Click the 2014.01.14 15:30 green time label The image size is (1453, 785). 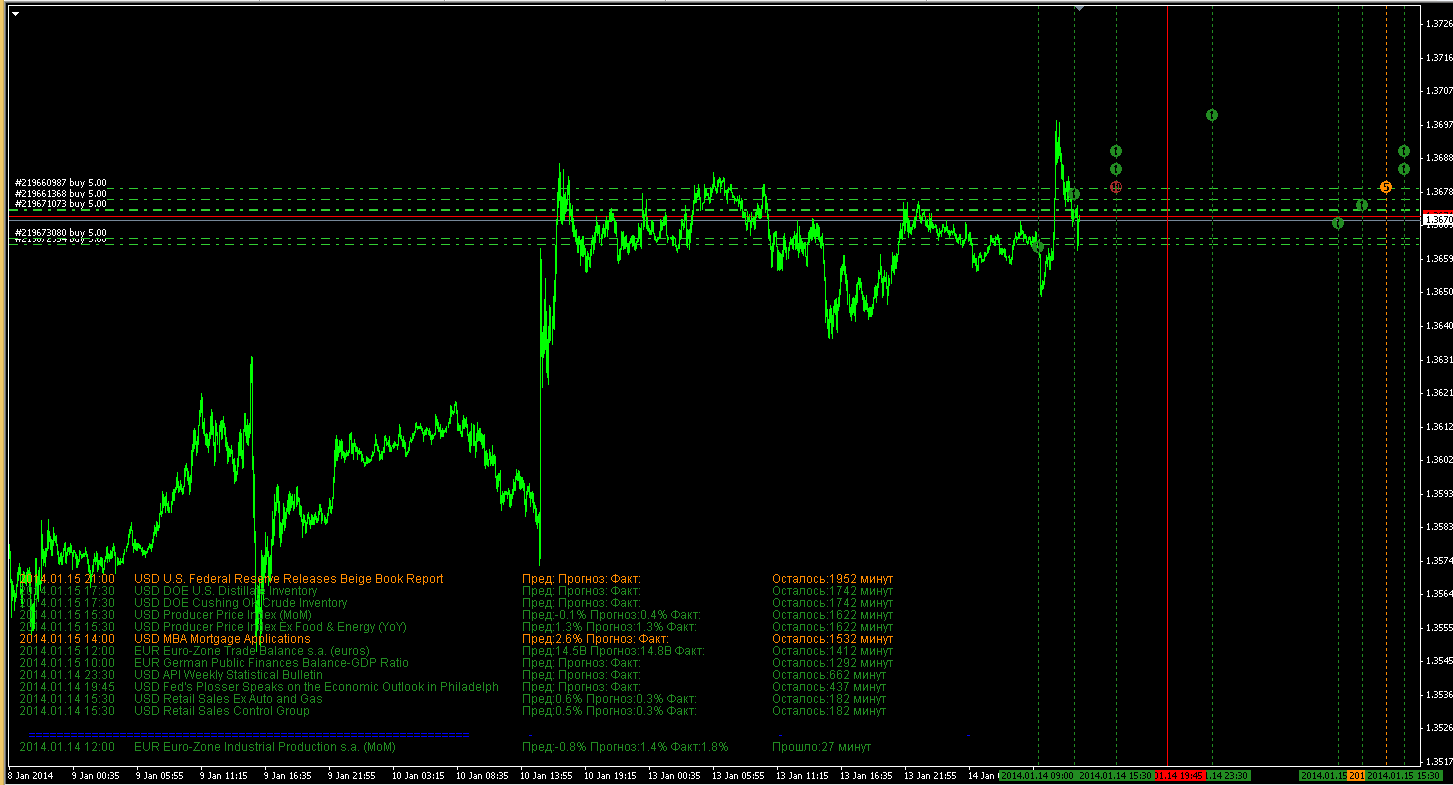[x=1115, y=775]
